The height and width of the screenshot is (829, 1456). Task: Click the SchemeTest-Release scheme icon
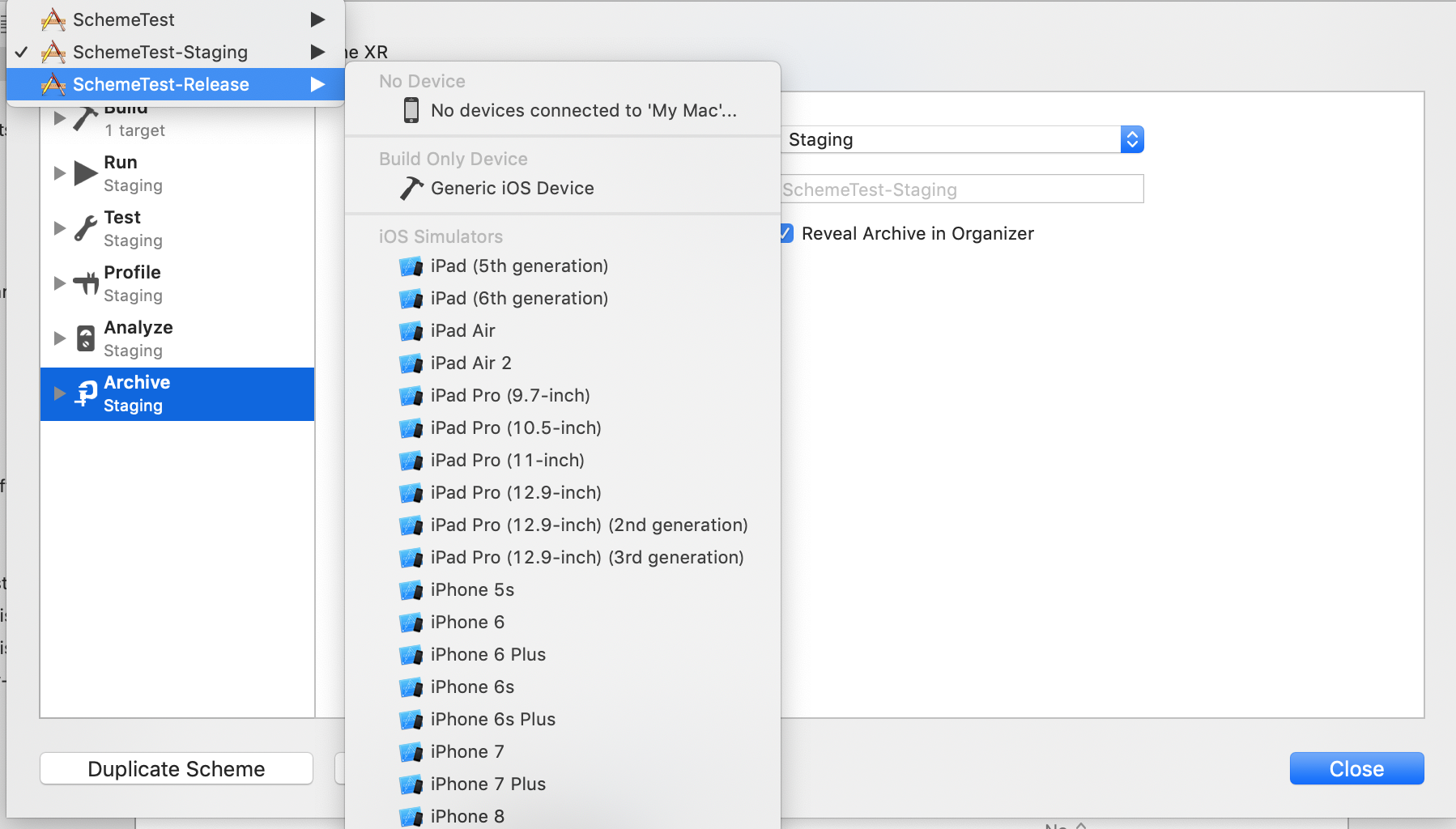53,84
